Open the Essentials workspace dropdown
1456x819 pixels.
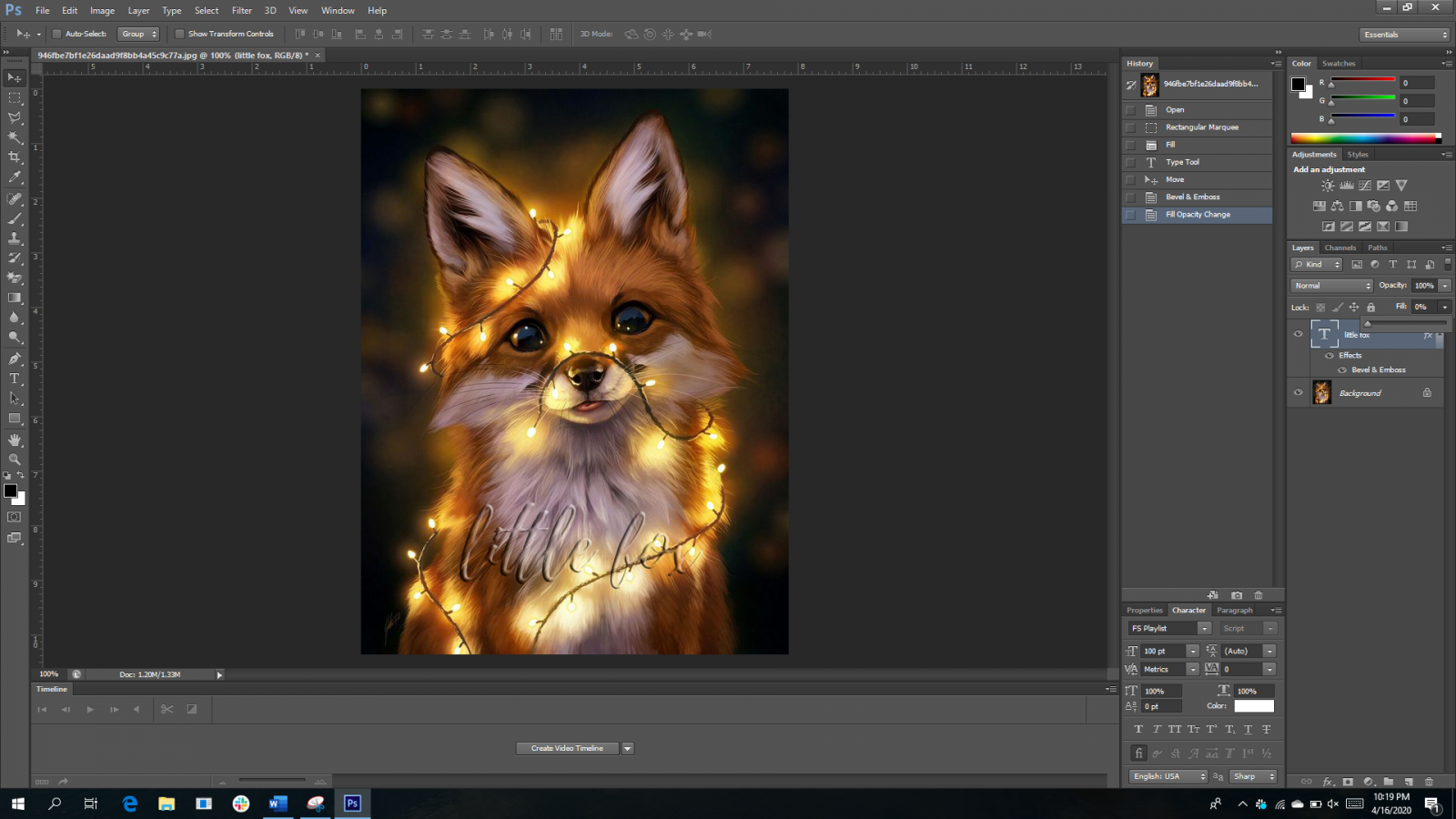(1405, 35)
